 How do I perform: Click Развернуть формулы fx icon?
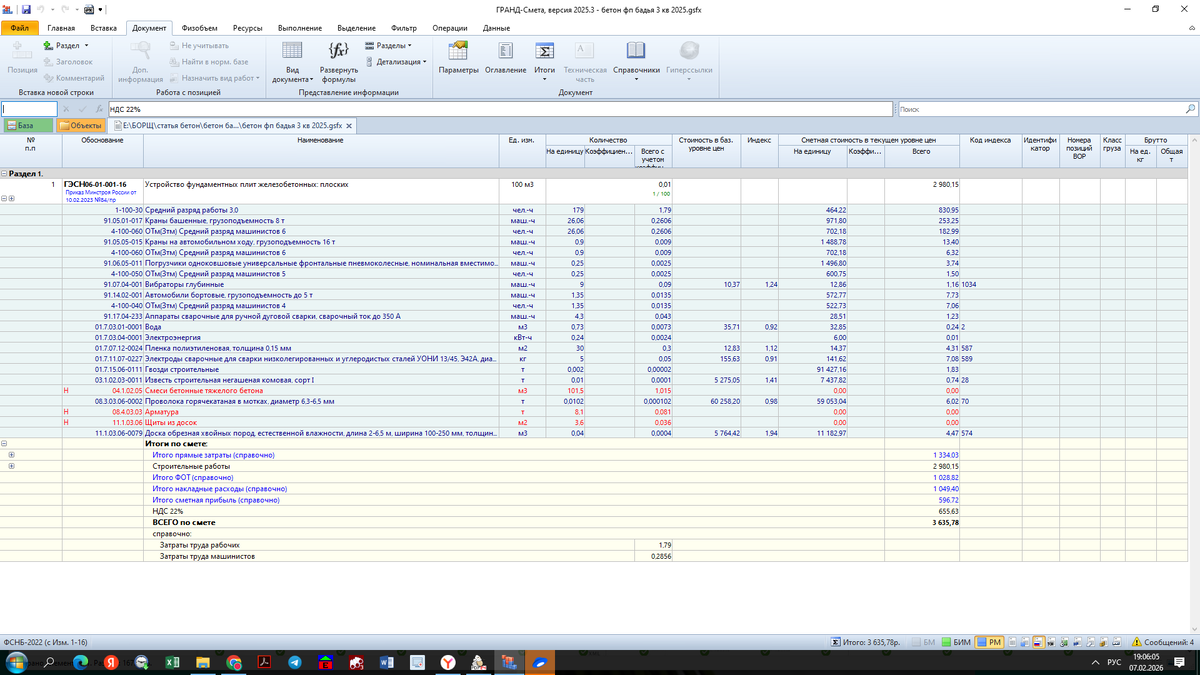click(x=338, y=51)
